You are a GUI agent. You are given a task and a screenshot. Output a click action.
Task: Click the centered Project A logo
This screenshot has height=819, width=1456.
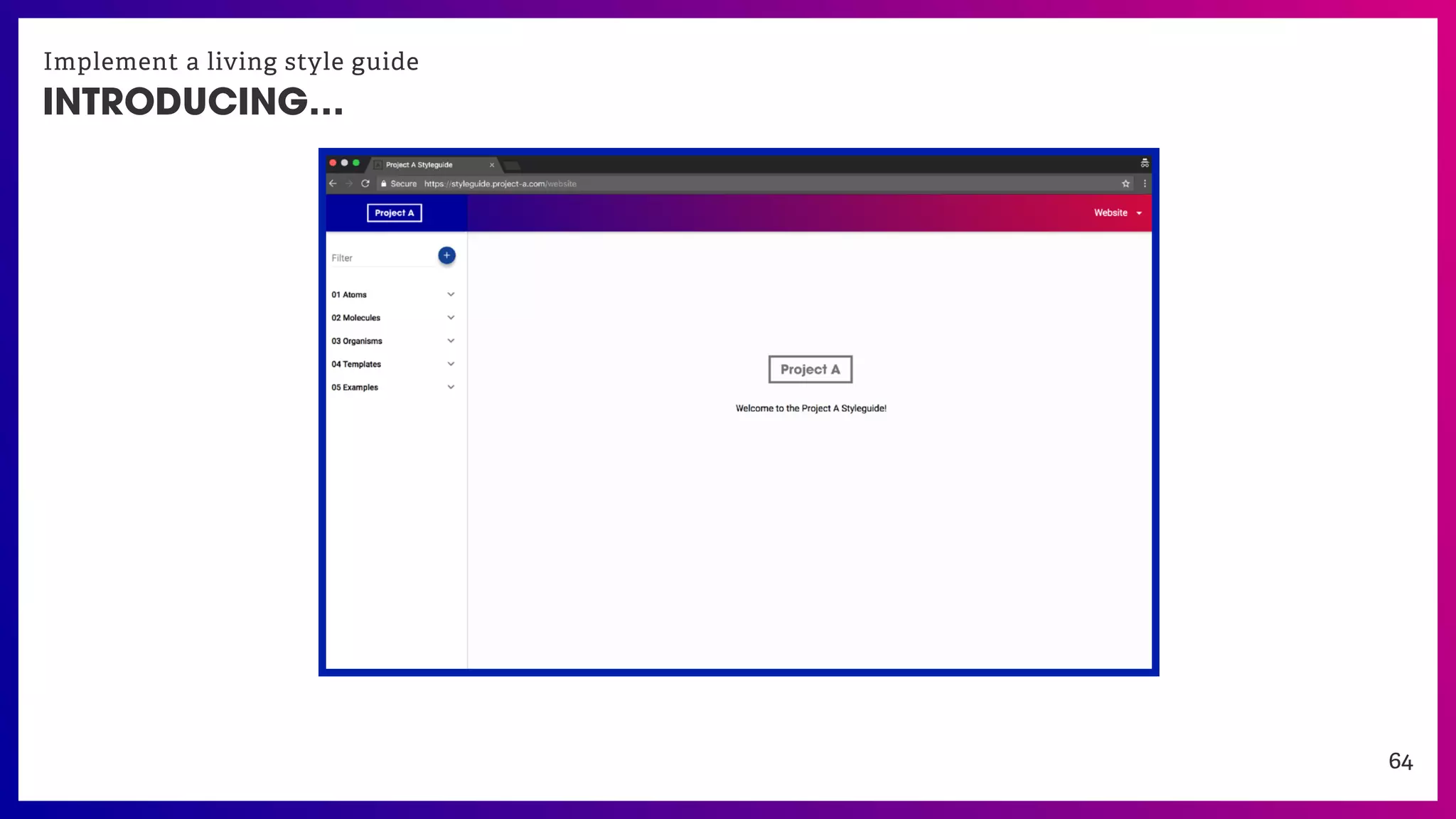tap(810, 369)
